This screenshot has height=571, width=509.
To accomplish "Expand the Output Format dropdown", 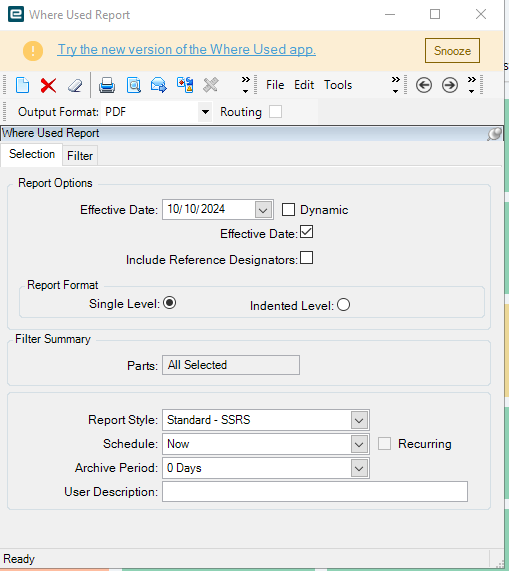I will 205,112.
